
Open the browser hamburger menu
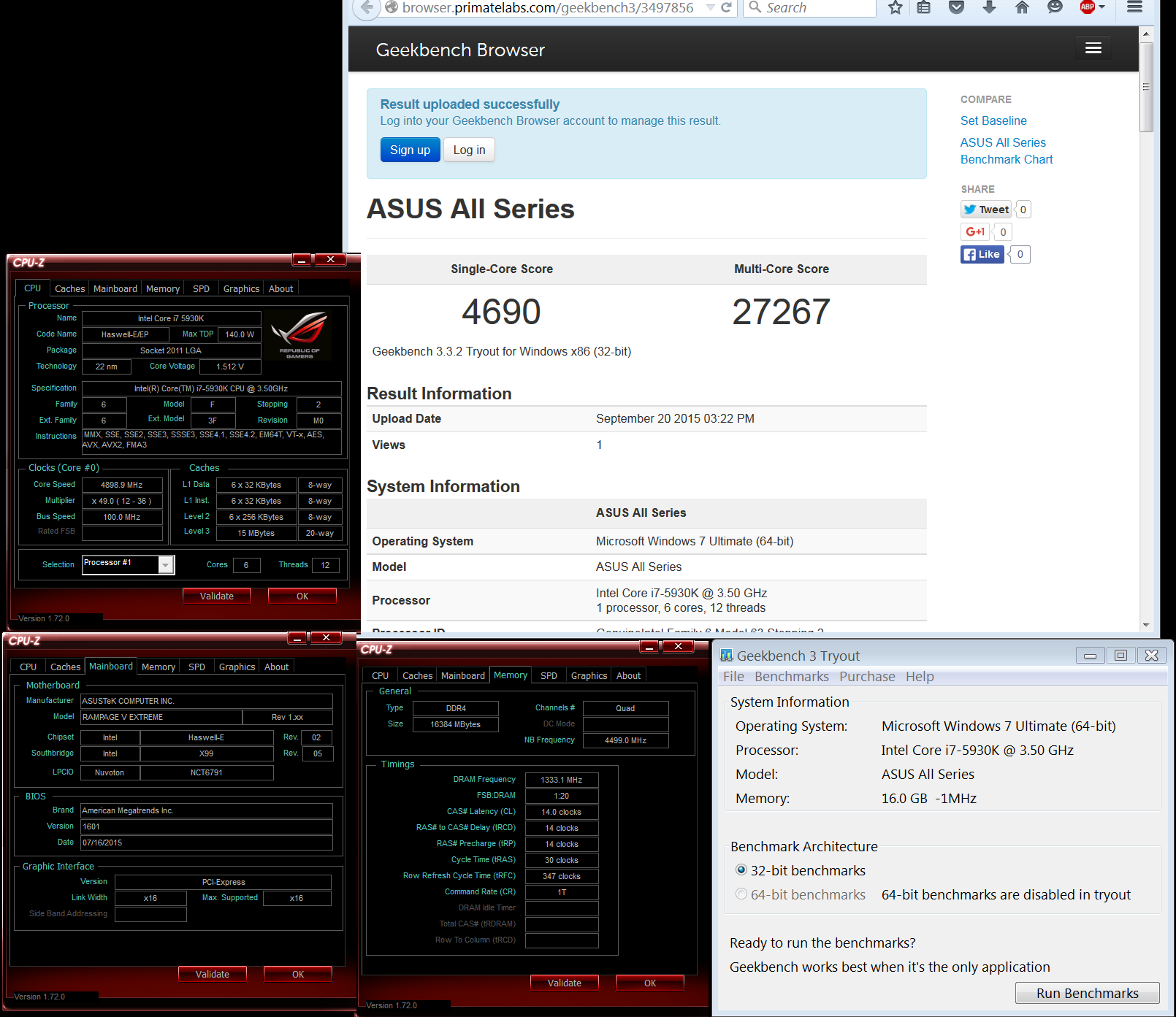click(1134, 7)
